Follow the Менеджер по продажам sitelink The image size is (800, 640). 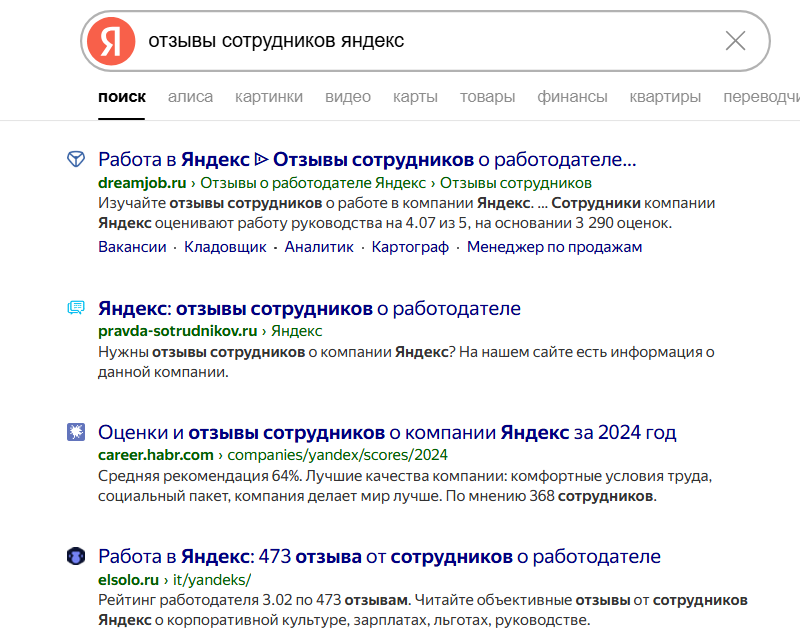coord(554,247)
